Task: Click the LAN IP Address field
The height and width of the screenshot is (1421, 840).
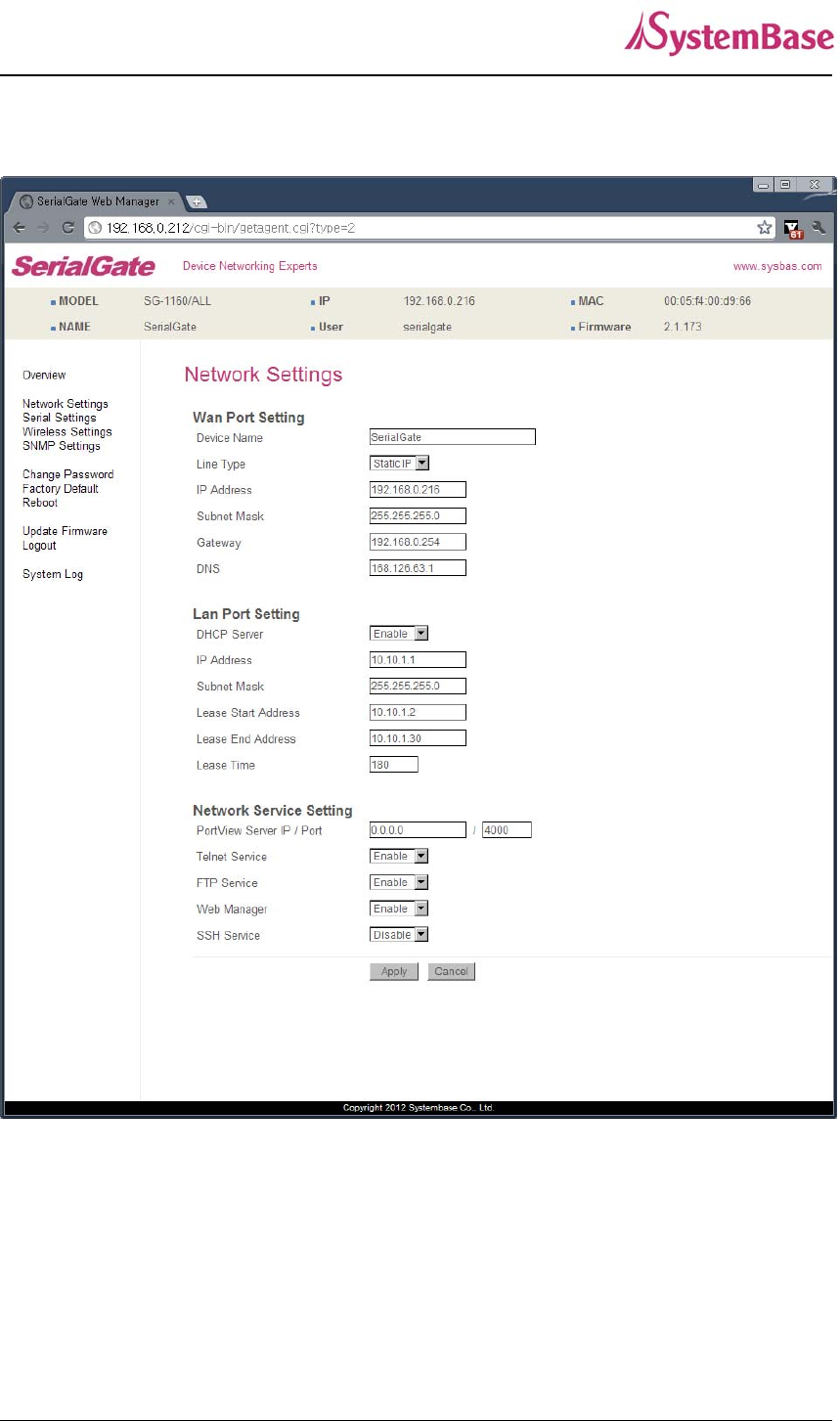Action: click(418, 660)
